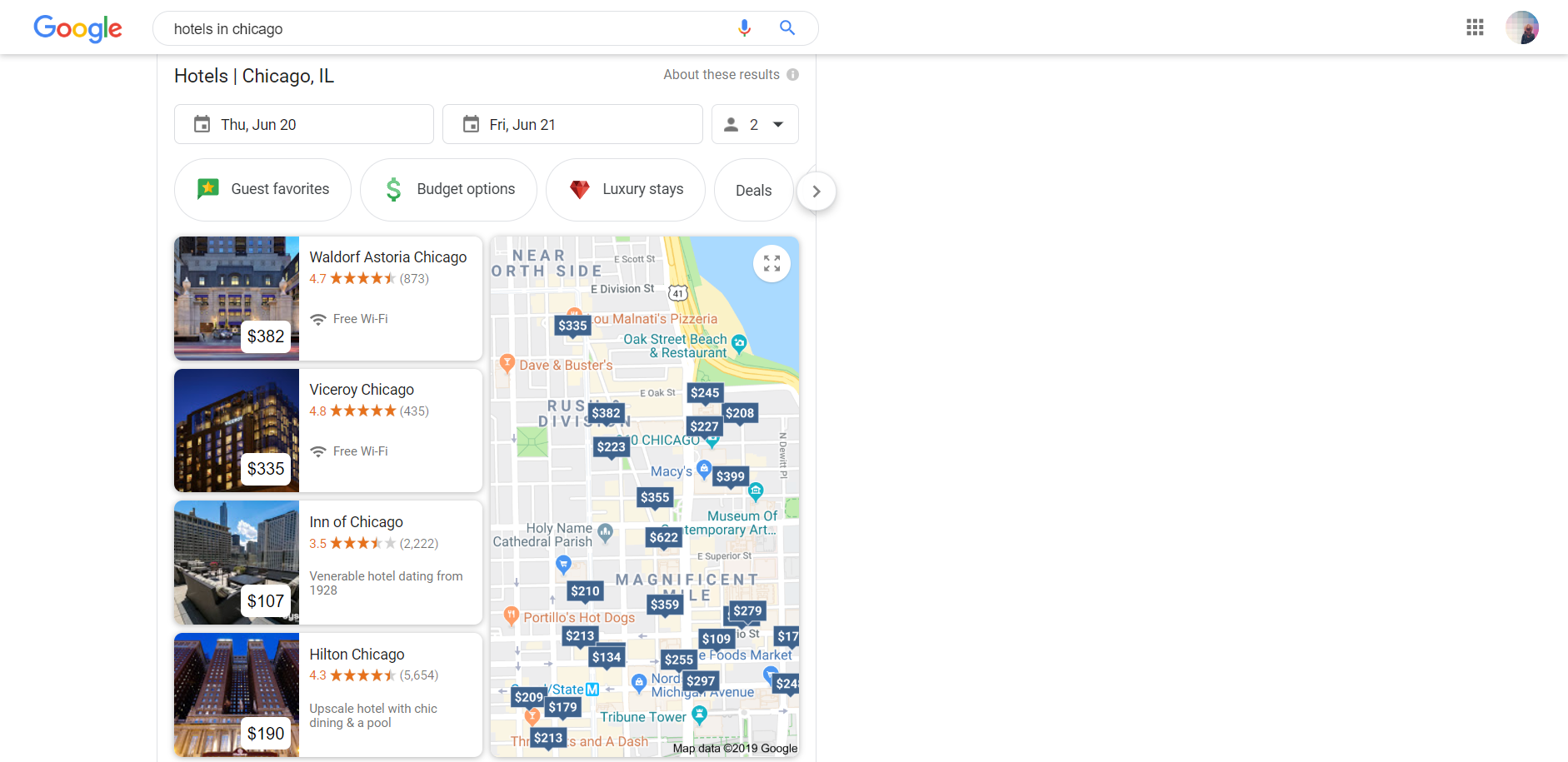Click Viceroy Chicago photo thumbnail

237,431
